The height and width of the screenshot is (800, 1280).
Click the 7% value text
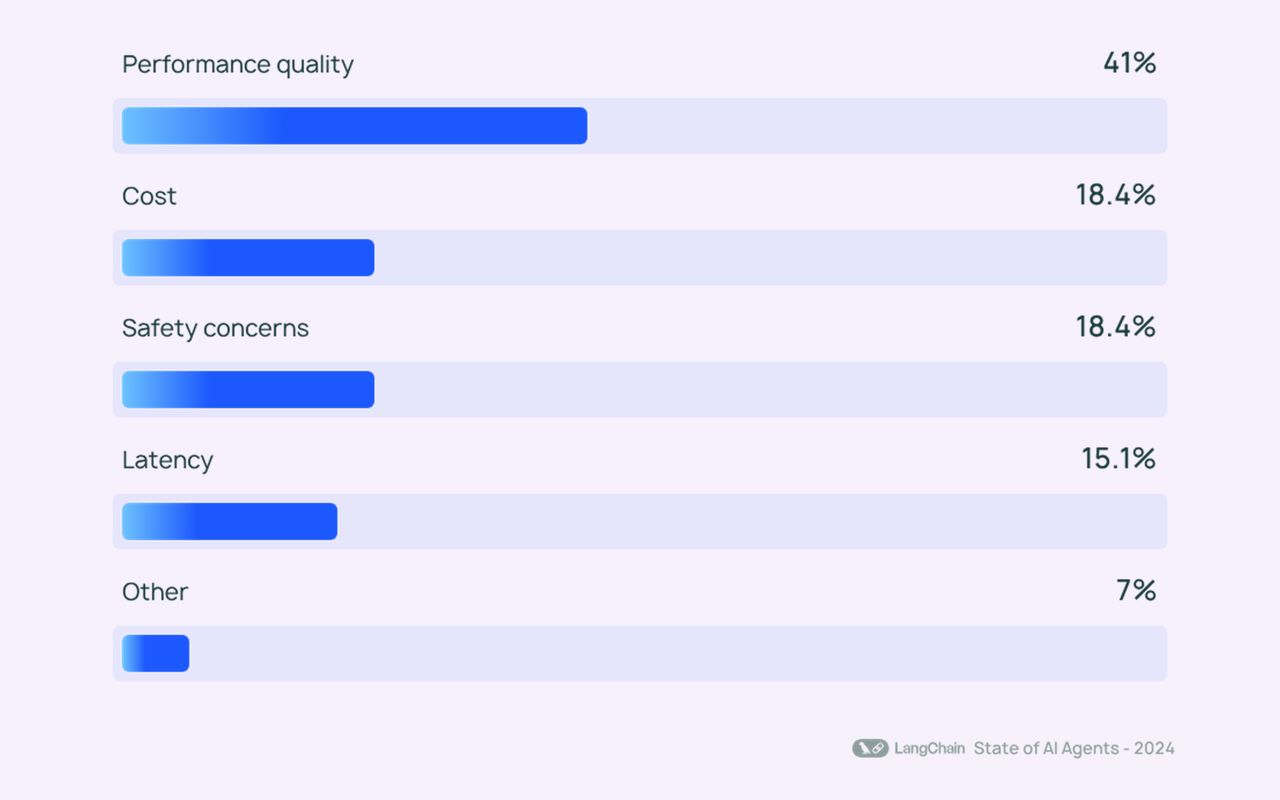point(1137,591)
